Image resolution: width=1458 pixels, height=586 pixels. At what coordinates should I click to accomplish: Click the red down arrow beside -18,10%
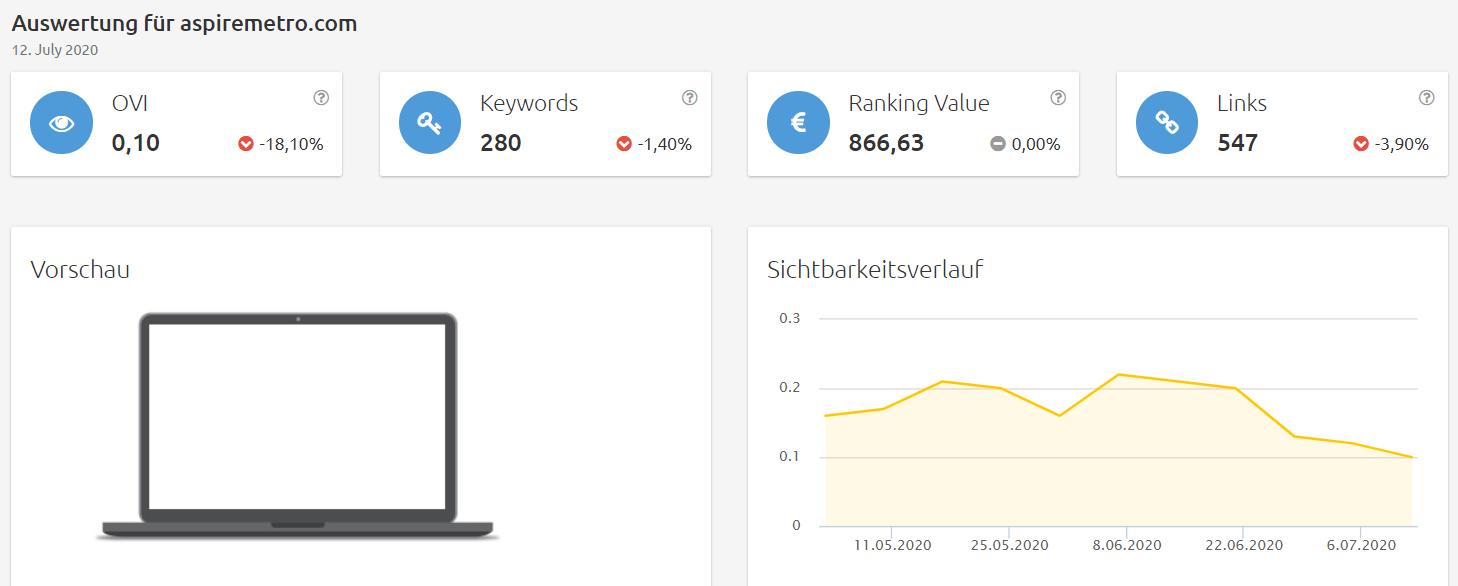pos(246,144)
